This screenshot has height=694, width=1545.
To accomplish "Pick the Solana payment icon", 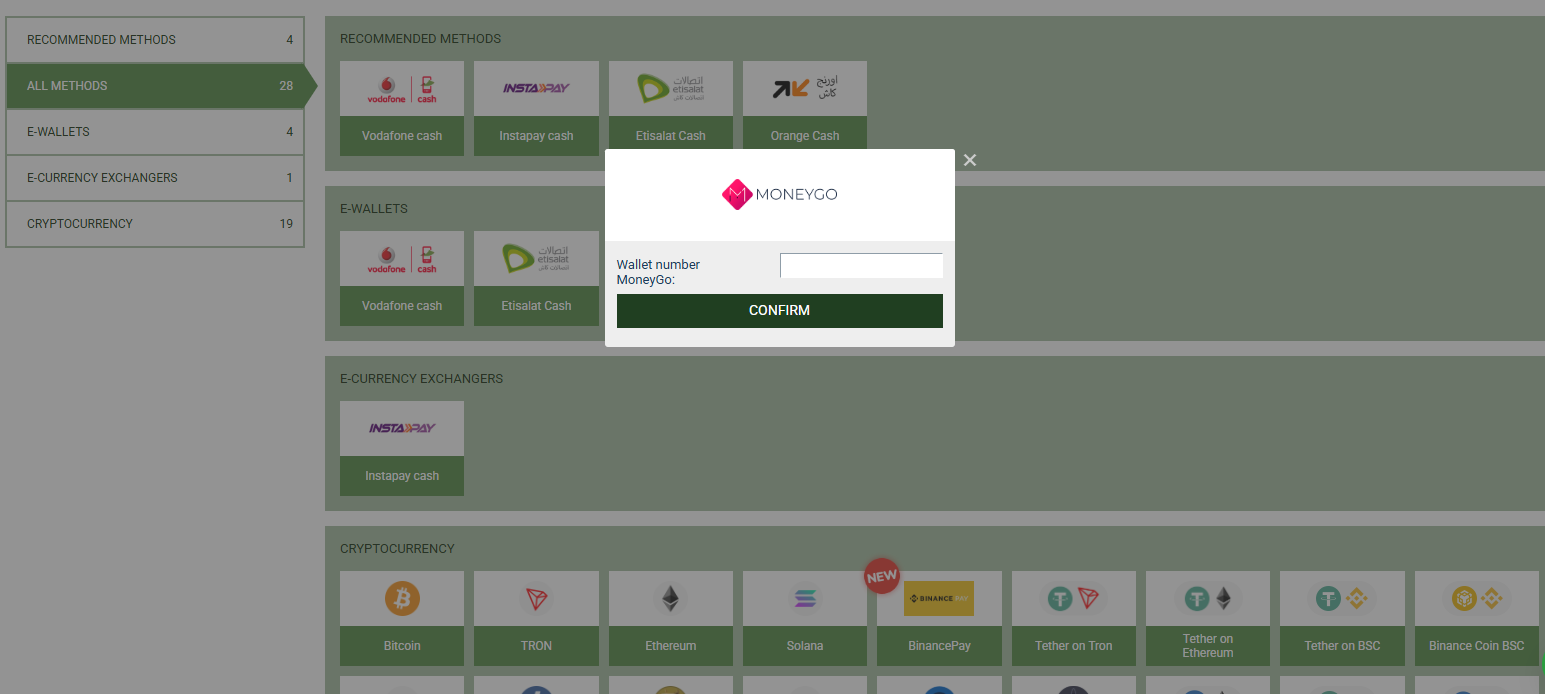I will (804, 599).
